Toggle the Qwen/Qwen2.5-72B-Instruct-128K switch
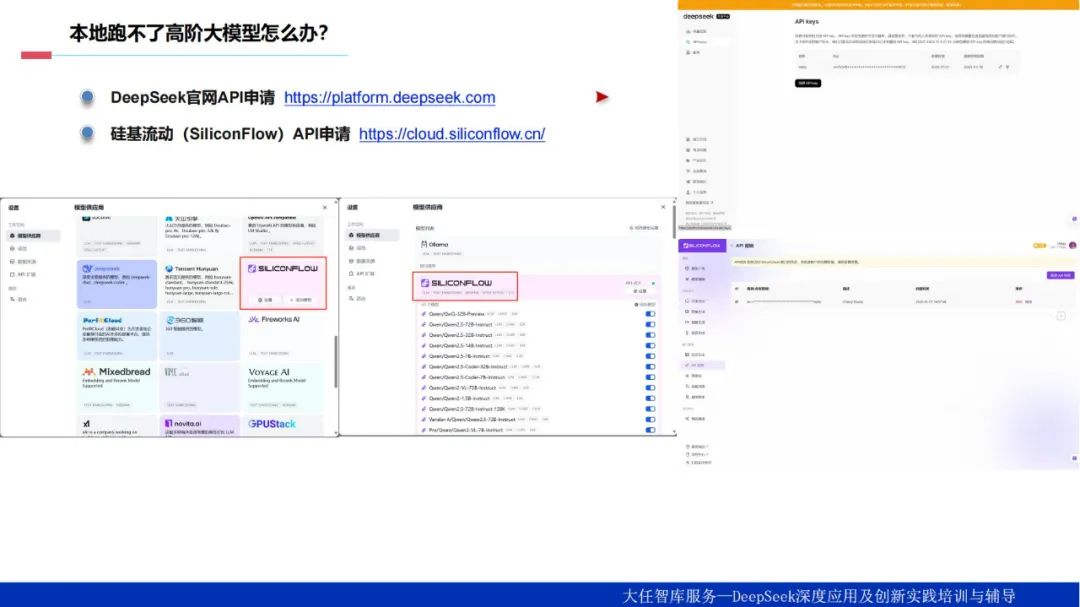The width and height of the screenshot is (1080, 607). 650,409
